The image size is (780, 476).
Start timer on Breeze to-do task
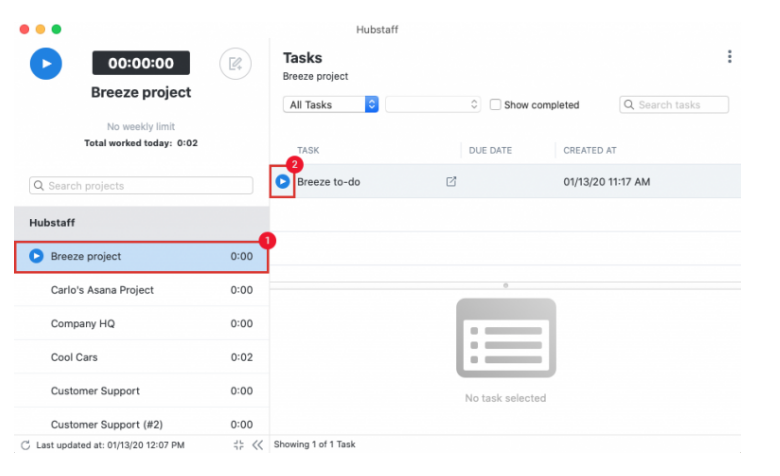tap(283, 182)
